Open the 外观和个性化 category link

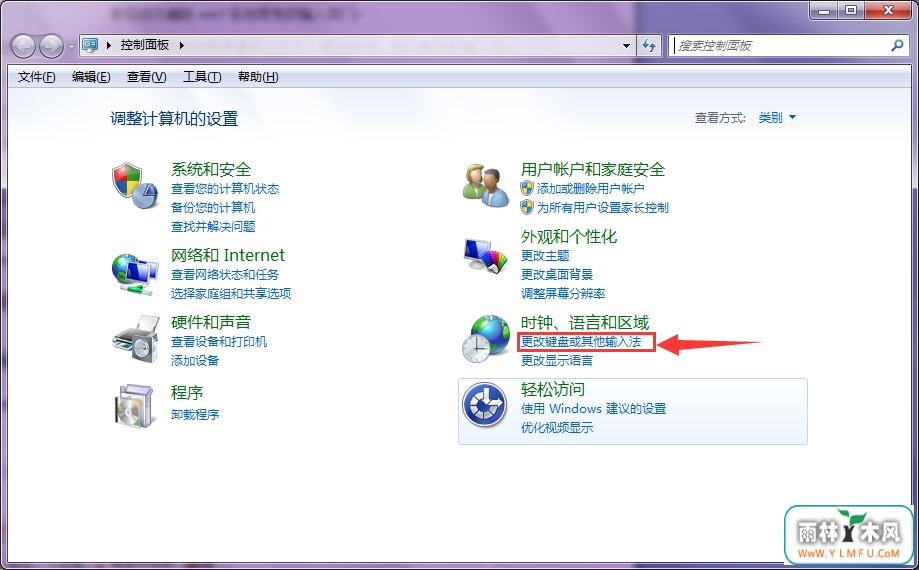point(569,236)
